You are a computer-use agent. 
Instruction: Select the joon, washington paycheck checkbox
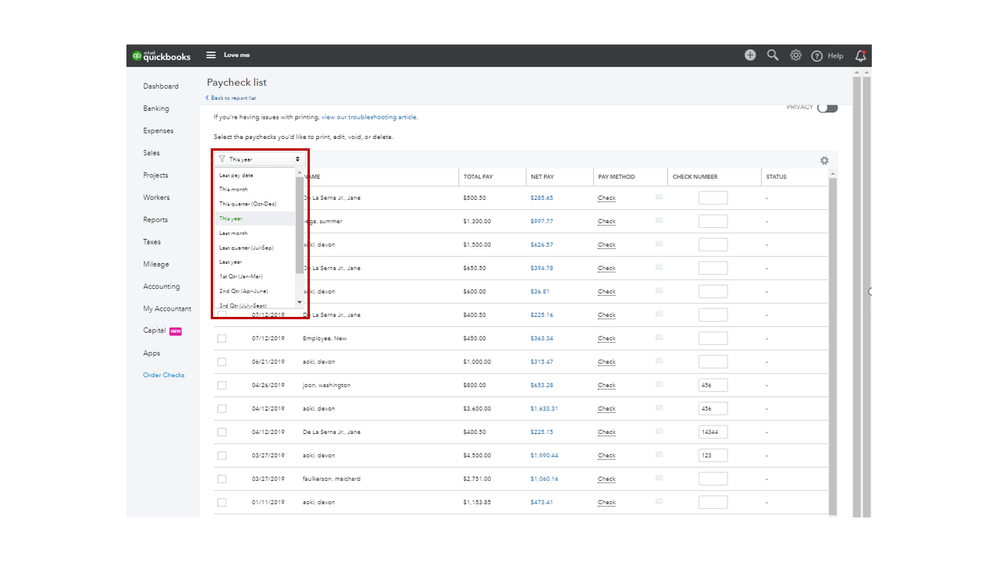[x=222, y=385]
